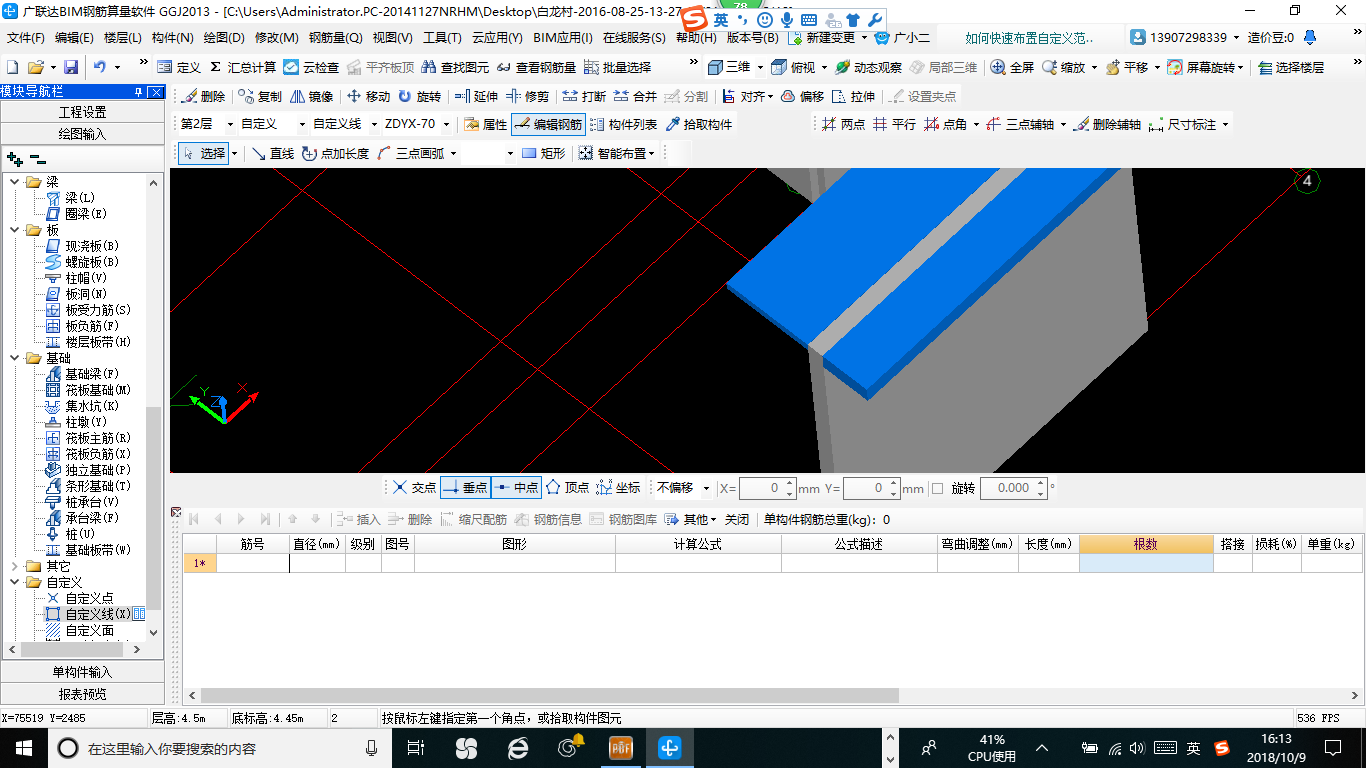Click the 拉伸 stretch tool
Viewport: 1366px width, 768px height.
tap(853, 97)
